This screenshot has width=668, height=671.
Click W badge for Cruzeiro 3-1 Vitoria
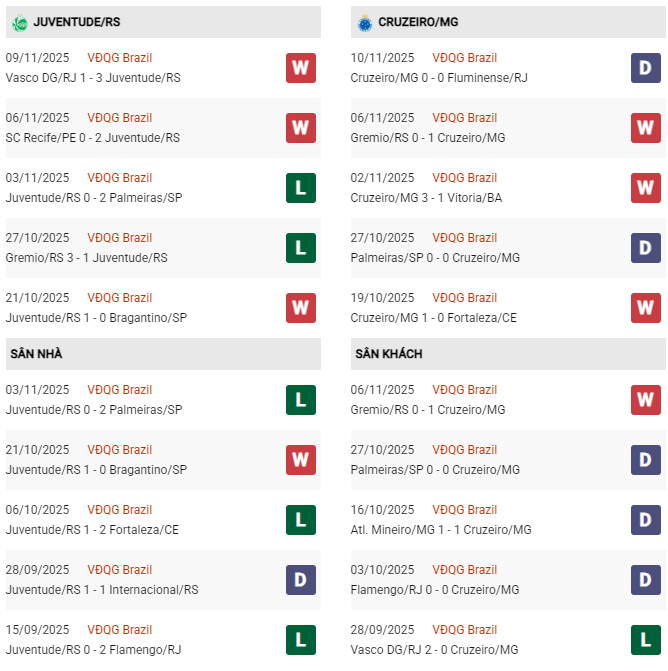pos(645,188)
